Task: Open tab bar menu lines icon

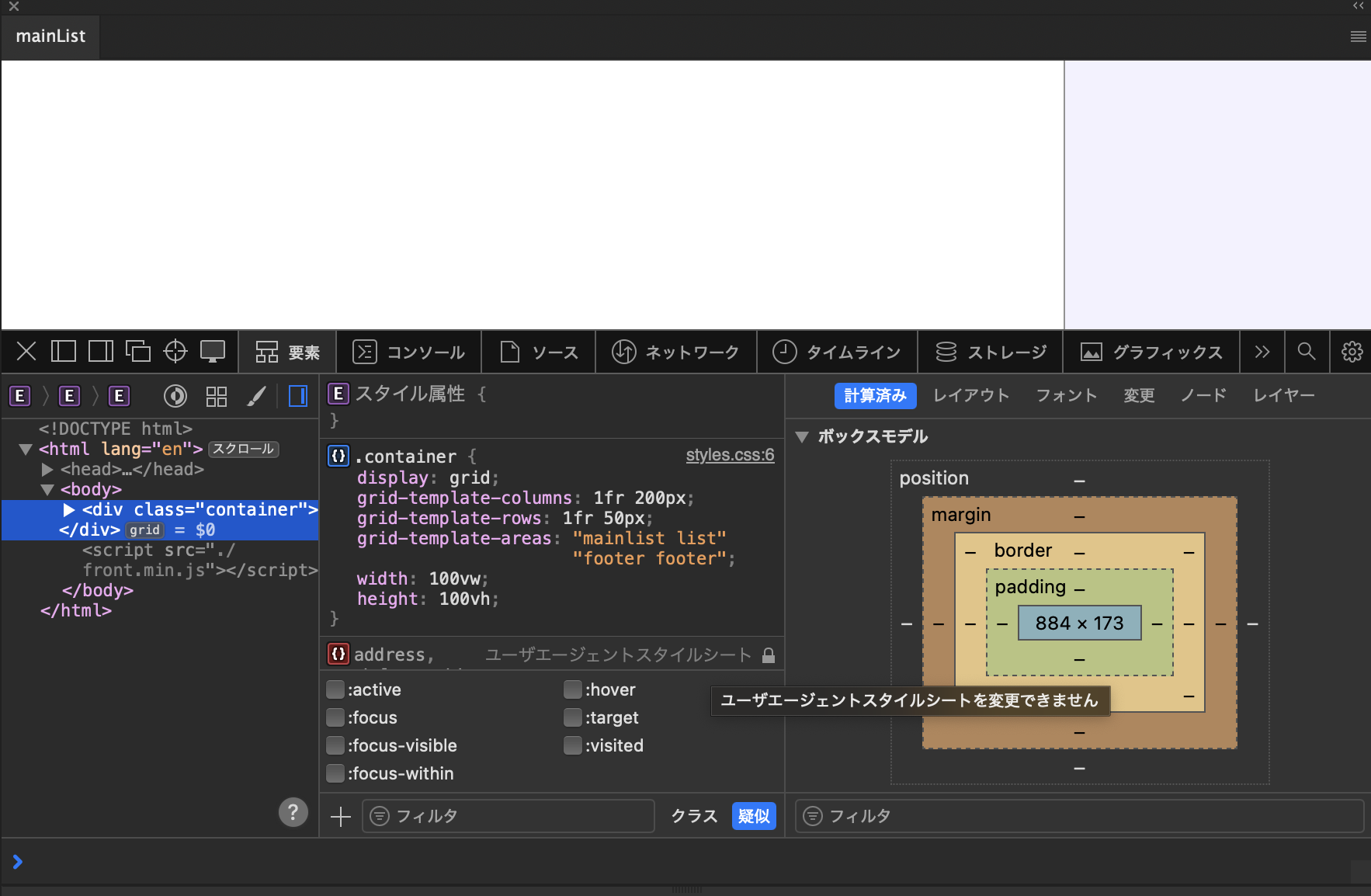Action: coord(1358,36)
